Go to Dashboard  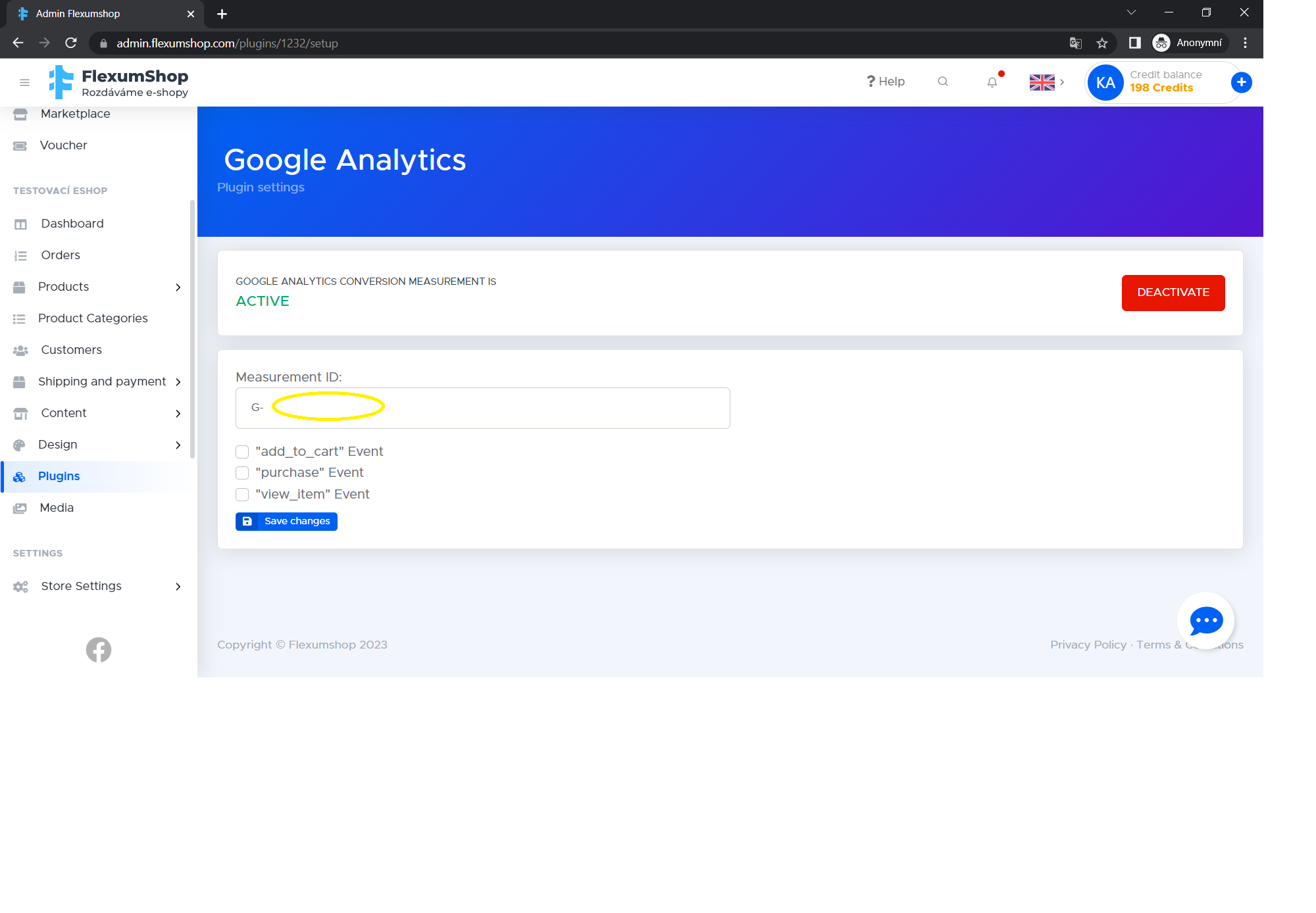pyautogui.click(x=72, y=224)
